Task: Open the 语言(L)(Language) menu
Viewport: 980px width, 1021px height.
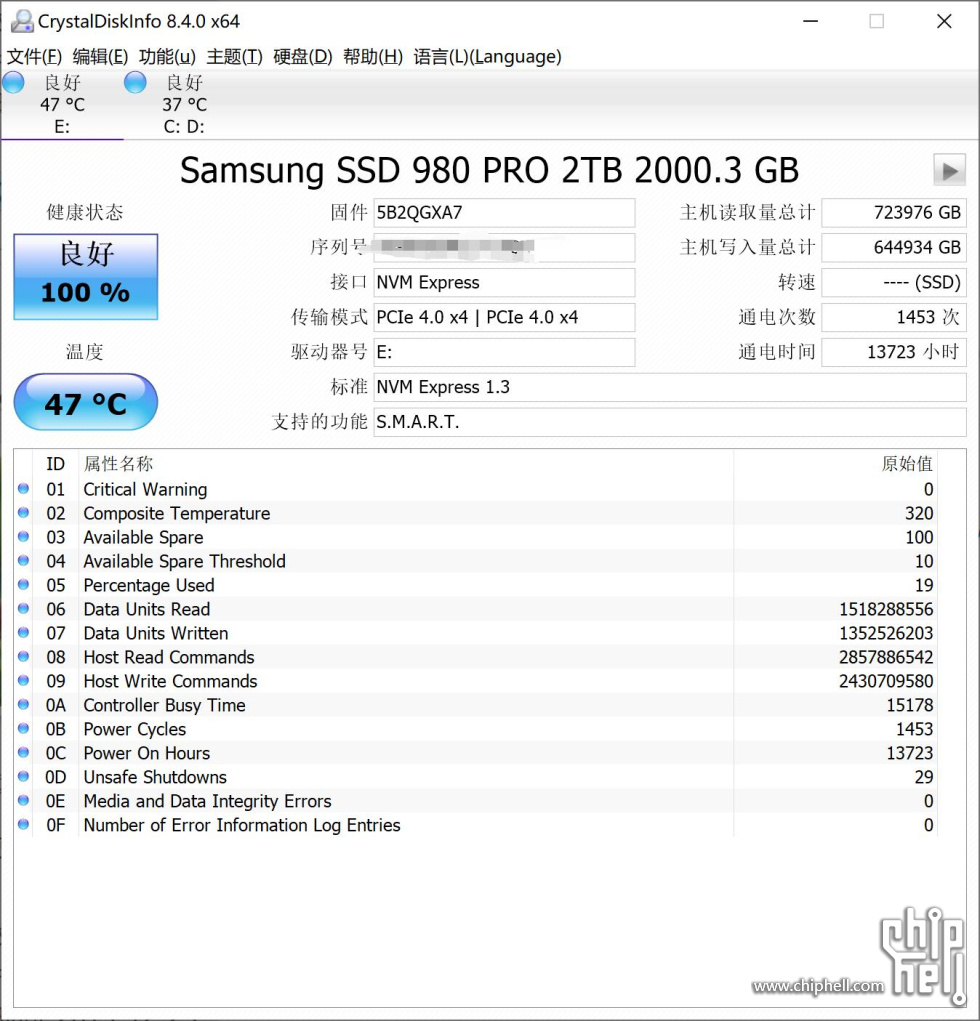Action: click(x=487, y=57)
